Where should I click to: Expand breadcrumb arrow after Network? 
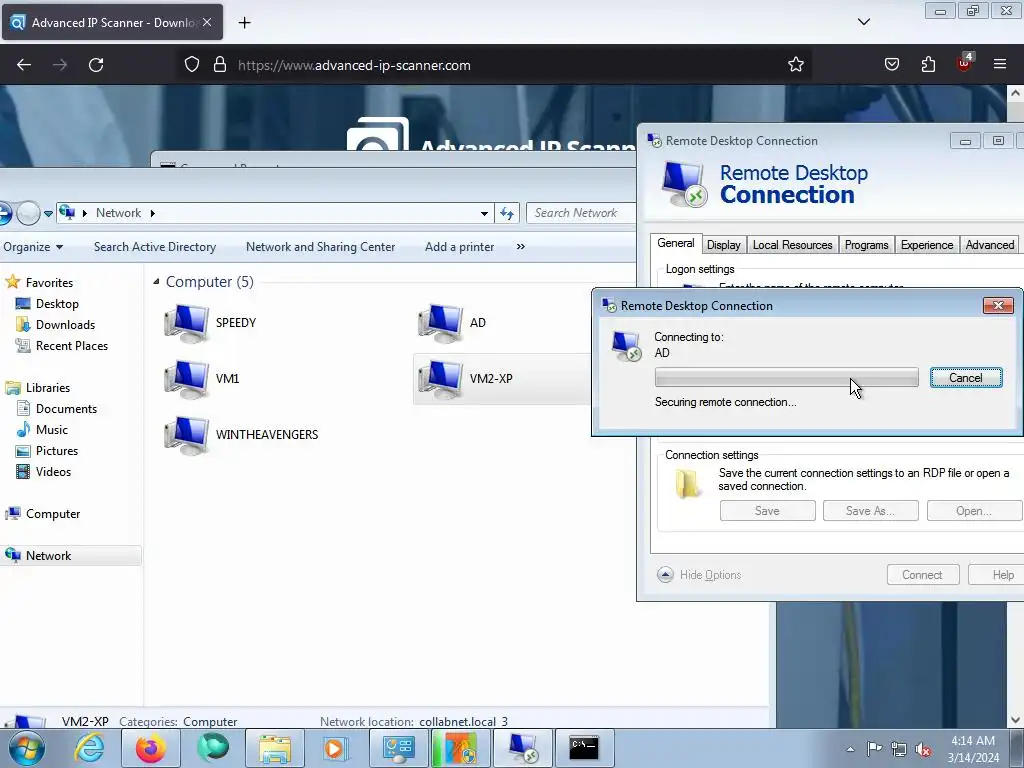(153, 213)
